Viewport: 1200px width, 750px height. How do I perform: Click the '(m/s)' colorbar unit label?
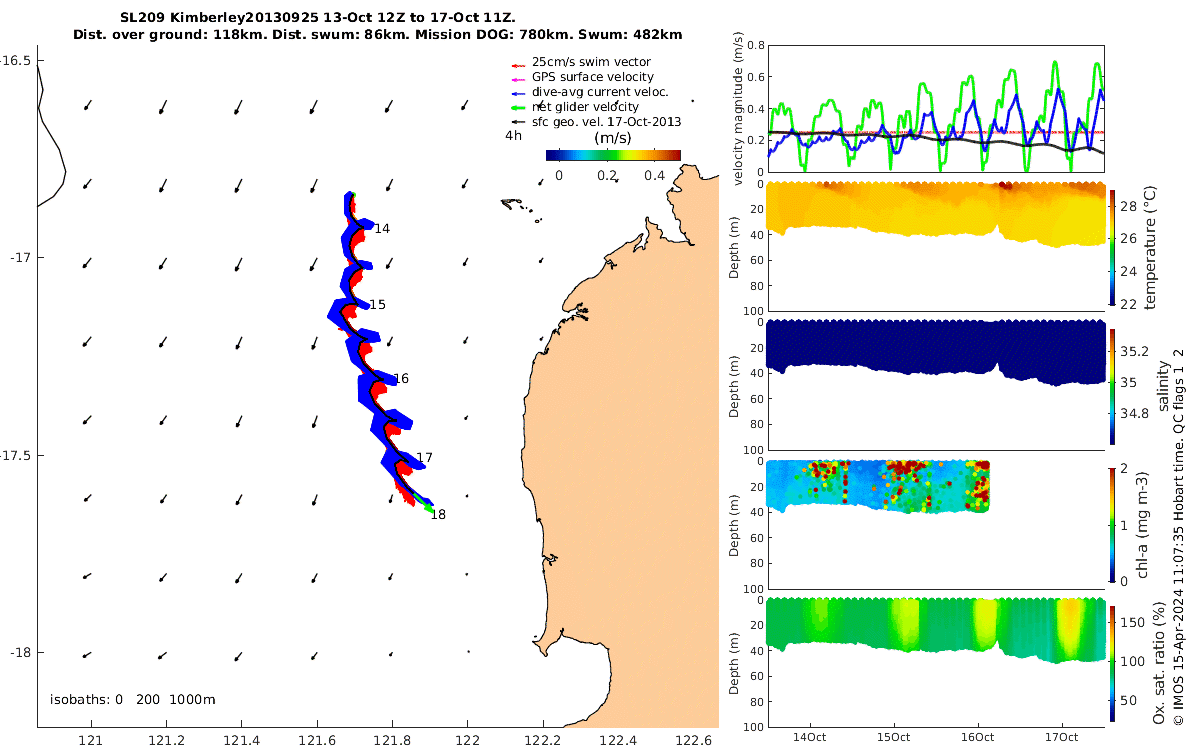(x=612, y=138)
